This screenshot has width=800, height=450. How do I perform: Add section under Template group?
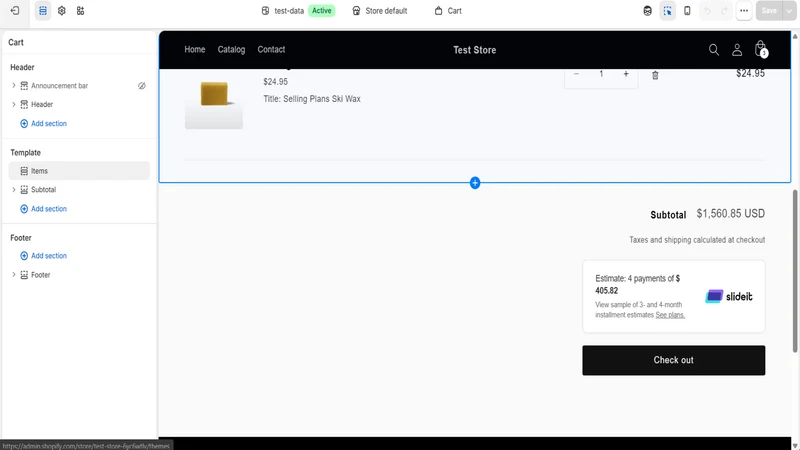[43, 209]
